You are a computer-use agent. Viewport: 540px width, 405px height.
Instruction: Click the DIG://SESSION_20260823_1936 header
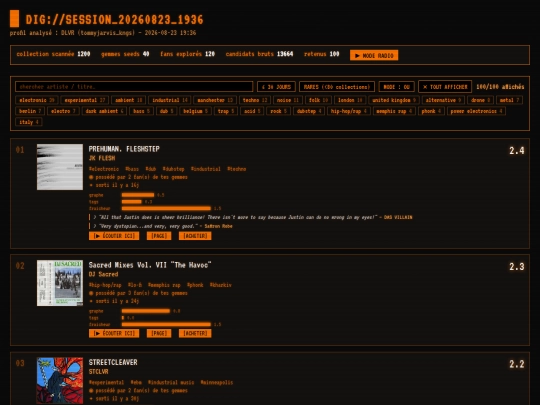(114, 20)
